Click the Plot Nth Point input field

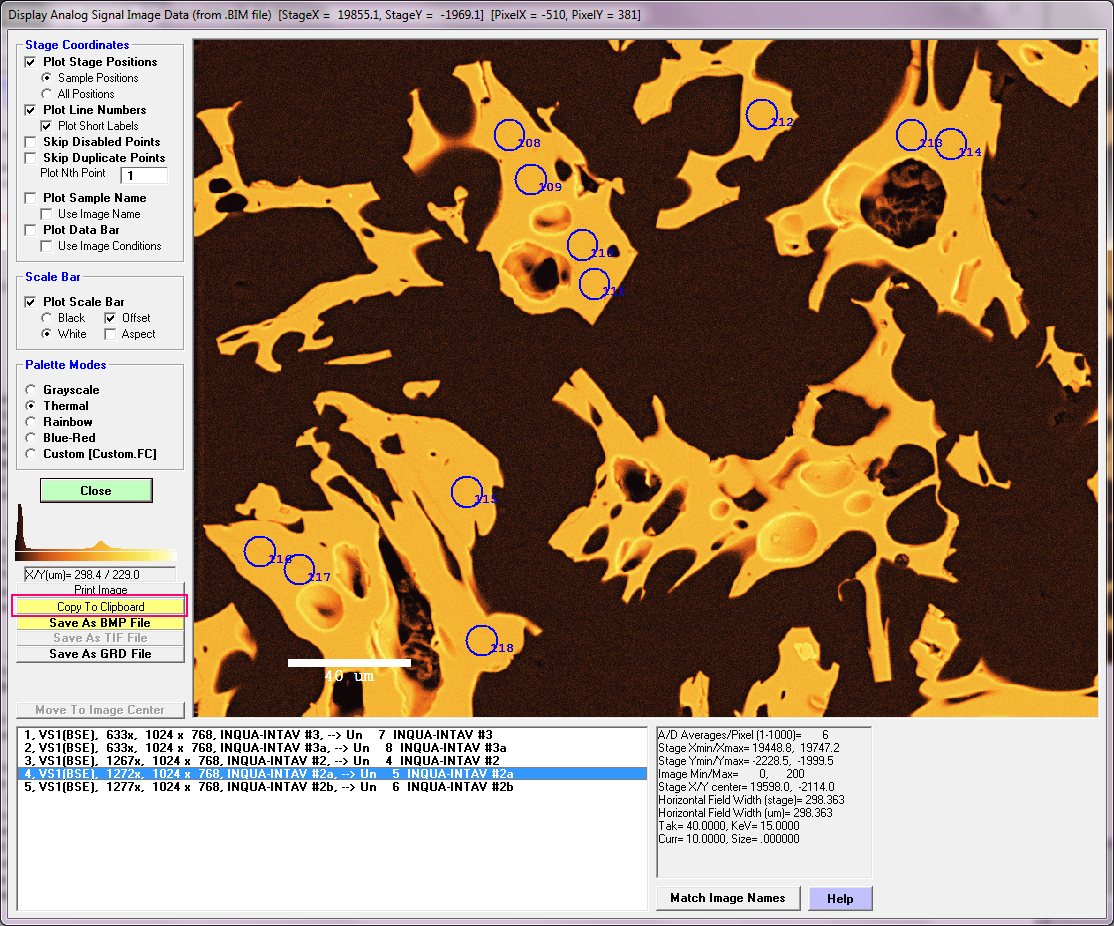[x=144, y=176]
